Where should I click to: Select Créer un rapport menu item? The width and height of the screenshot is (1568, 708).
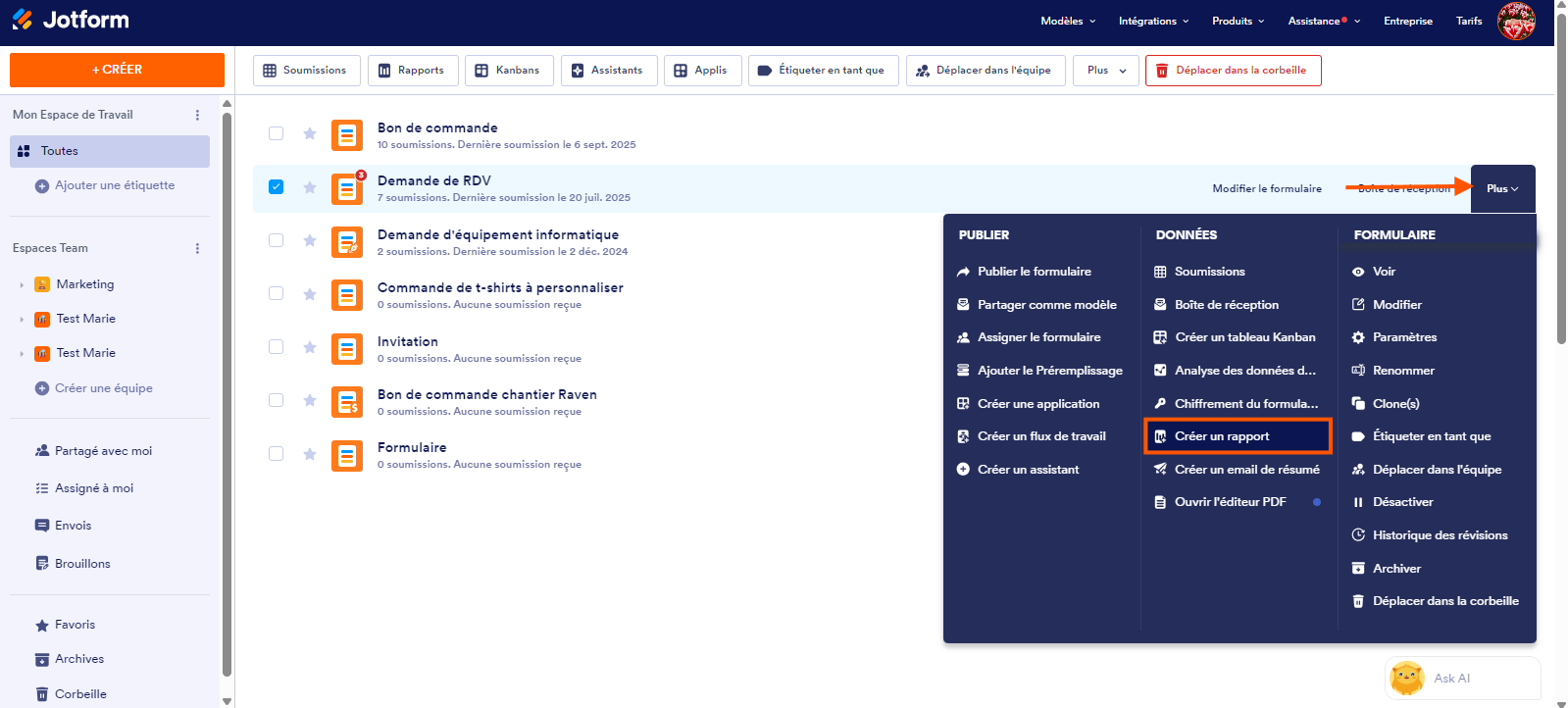tap(1238, 436)
